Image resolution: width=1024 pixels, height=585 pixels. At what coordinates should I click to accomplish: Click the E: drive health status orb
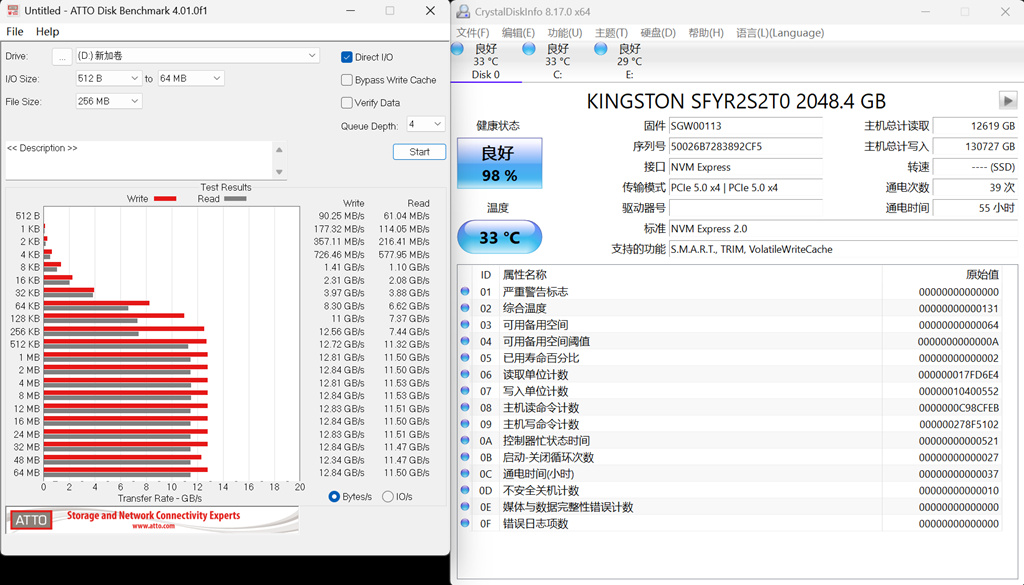[x=601, y=49]
